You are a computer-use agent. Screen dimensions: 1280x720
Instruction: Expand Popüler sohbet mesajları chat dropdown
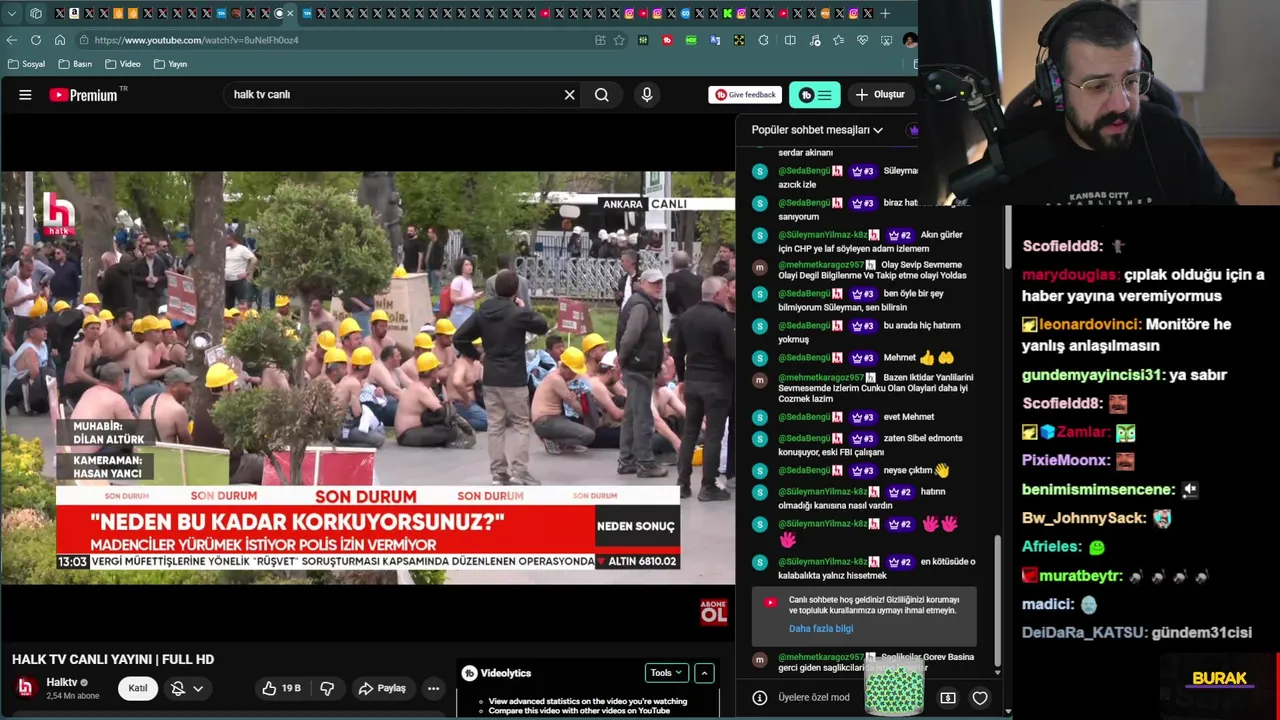[817, 130]
